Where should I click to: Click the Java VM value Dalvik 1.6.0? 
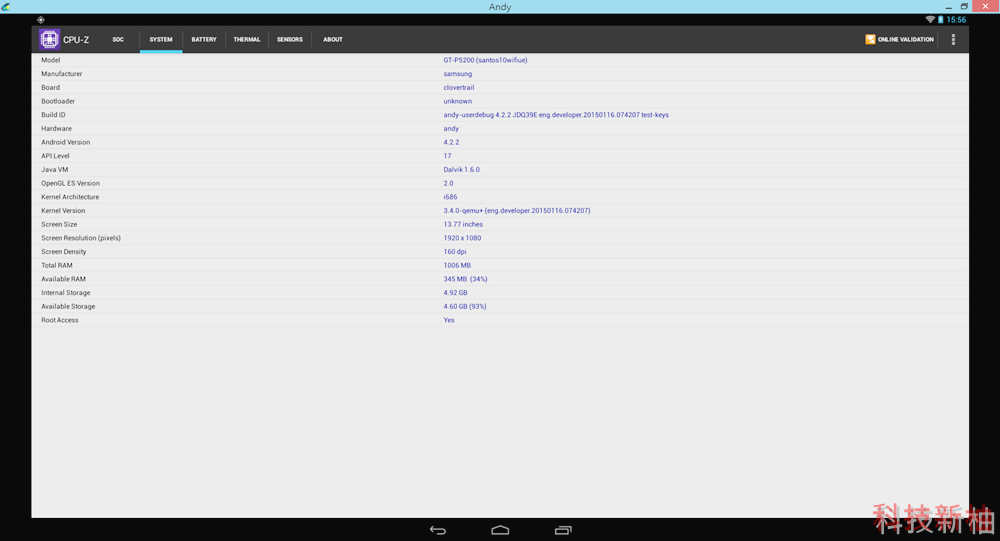(462, 170)
